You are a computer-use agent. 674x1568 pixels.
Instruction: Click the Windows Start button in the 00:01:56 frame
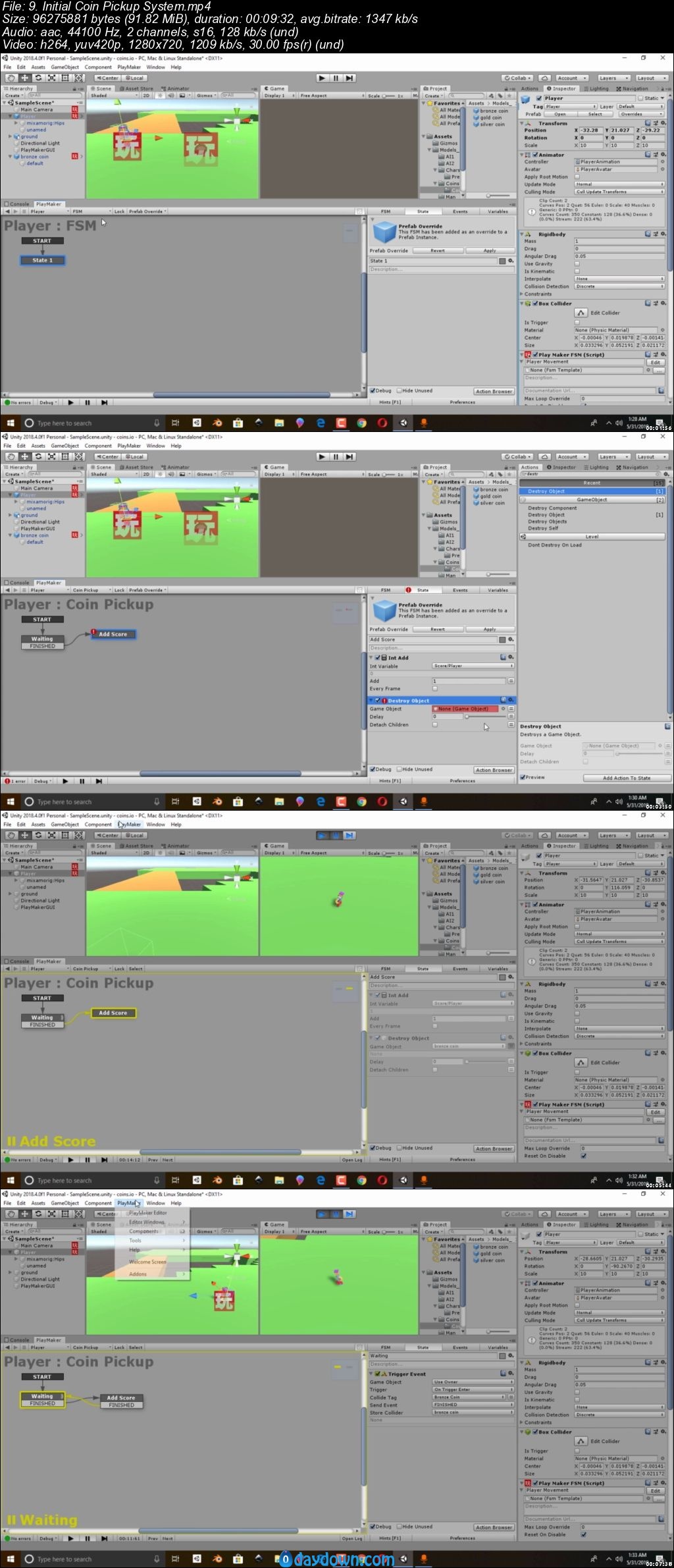[10, 423]
